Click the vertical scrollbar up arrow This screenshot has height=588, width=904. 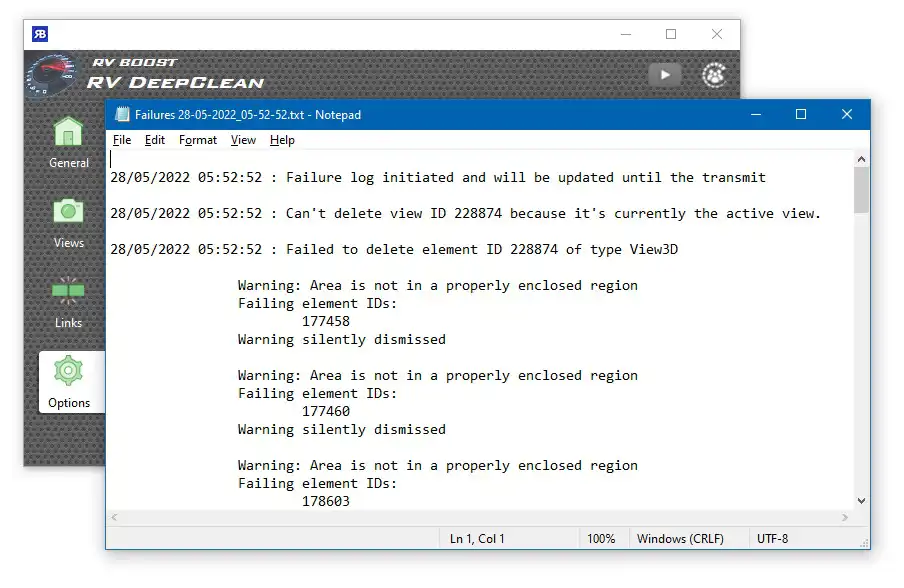tap(861, 159)
